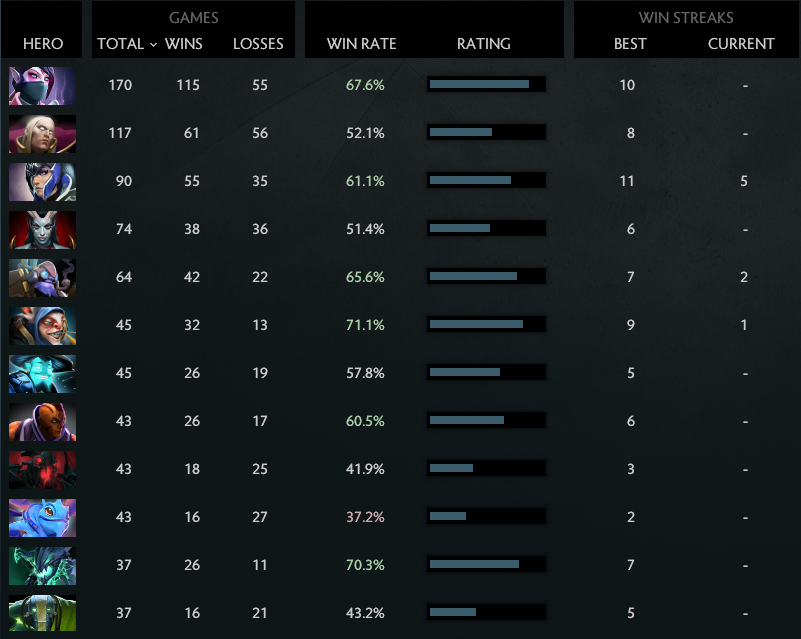The width and height of the screenshot is (801, 639).
Task: Sort the table by LOSSES
Action: point(258,44)
